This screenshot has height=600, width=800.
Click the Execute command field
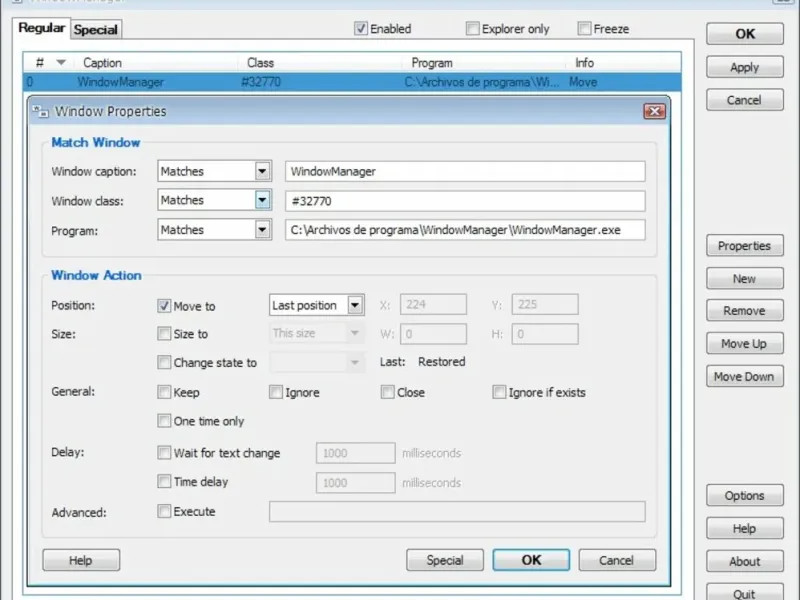457,511
